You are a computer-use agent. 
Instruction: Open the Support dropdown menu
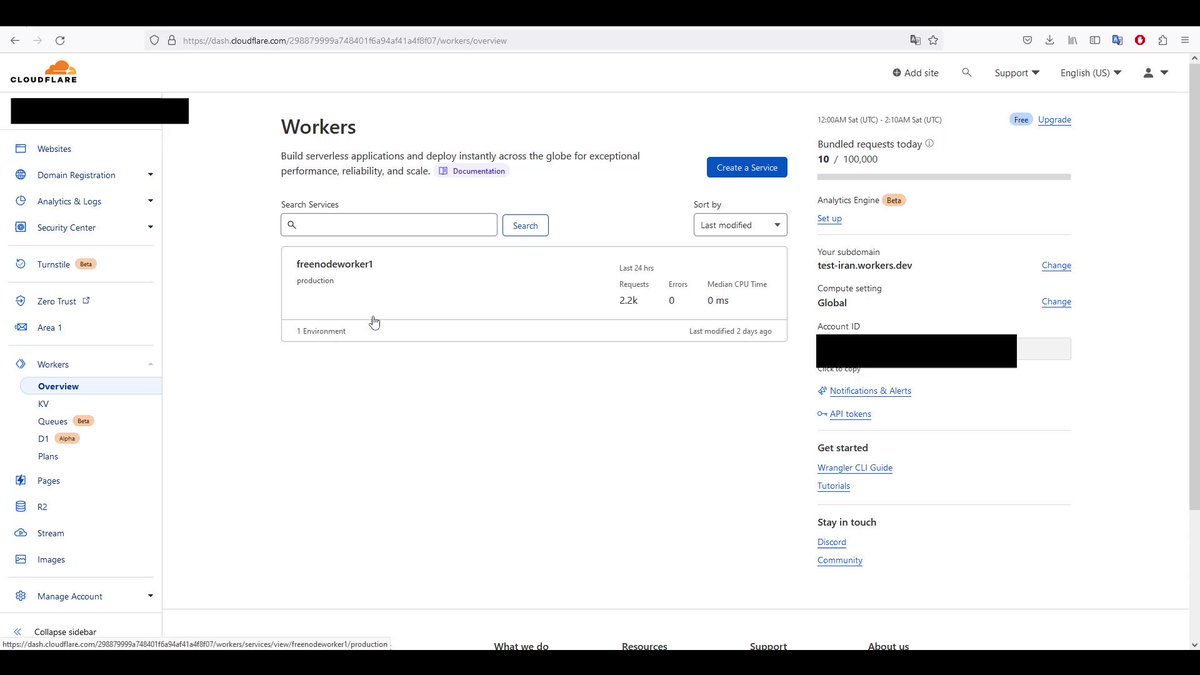pyautogui.click(x=1017, y=73)
